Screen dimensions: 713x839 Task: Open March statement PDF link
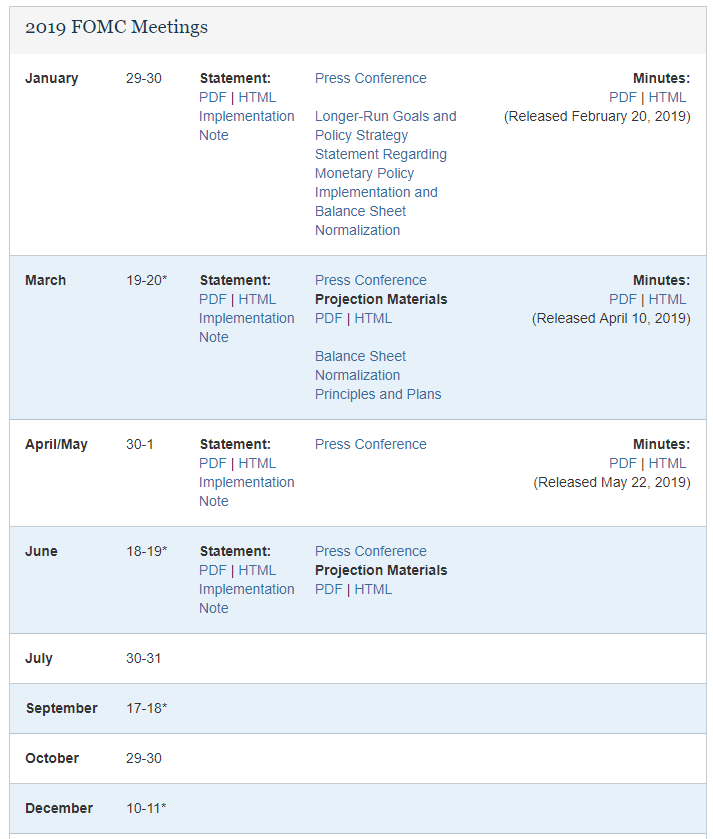(212, 299)
